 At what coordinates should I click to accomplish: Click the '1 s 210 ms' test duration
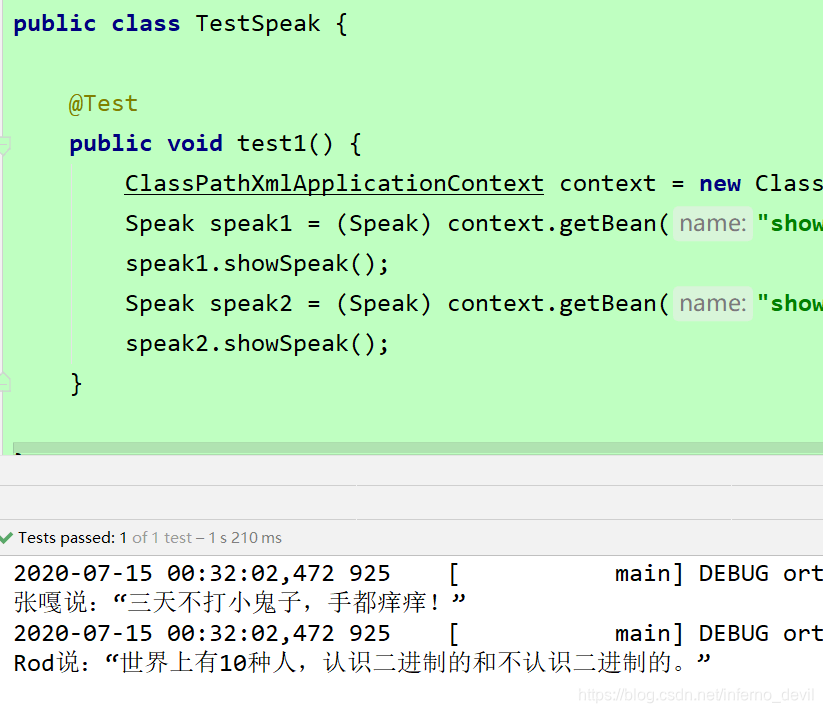point(245,538)
